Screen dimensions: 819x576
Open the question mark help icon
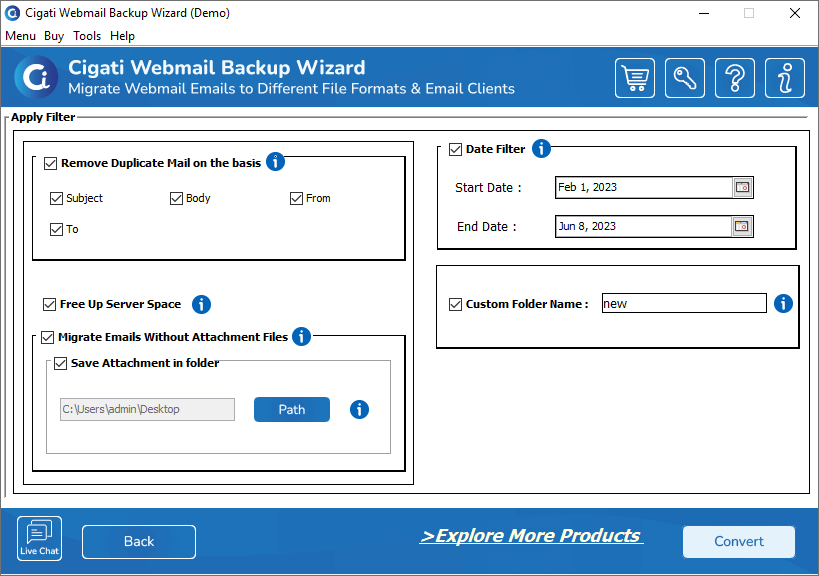tap(734, 78)
